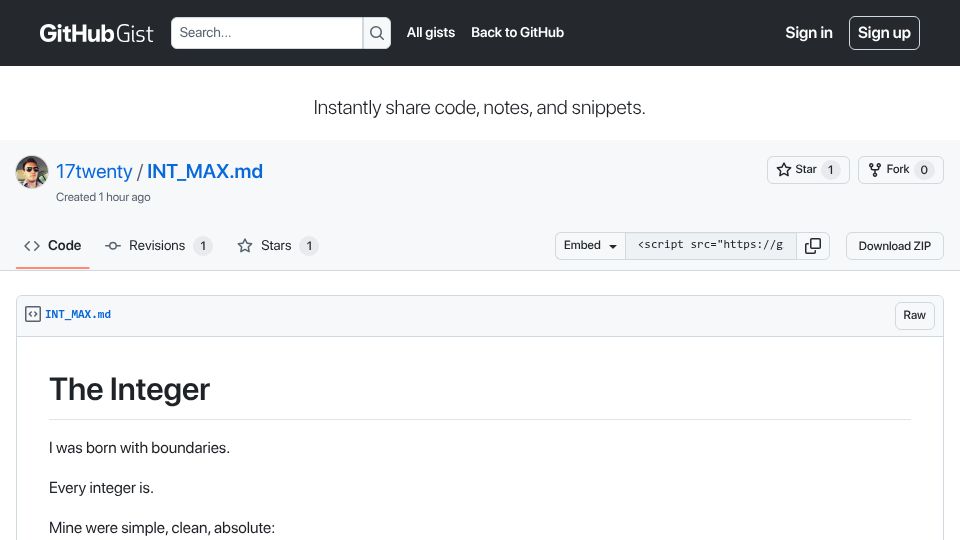This screenshot has height=540, width=960.
Task: Click the fork count badge showing 0
Action: click(x=924, y=170)
